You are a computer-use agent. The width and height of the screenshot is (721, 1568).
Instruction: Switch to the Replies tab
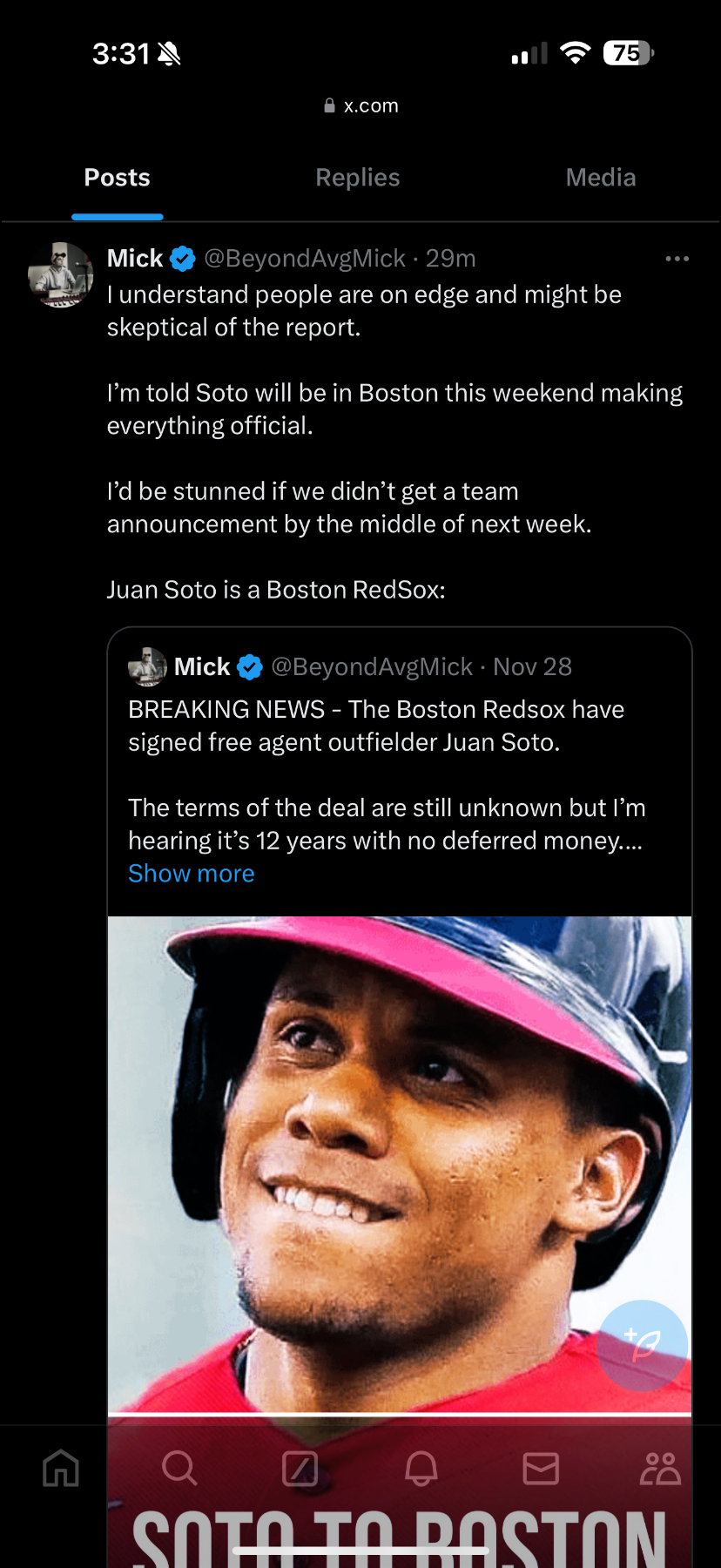pos(358,178)
